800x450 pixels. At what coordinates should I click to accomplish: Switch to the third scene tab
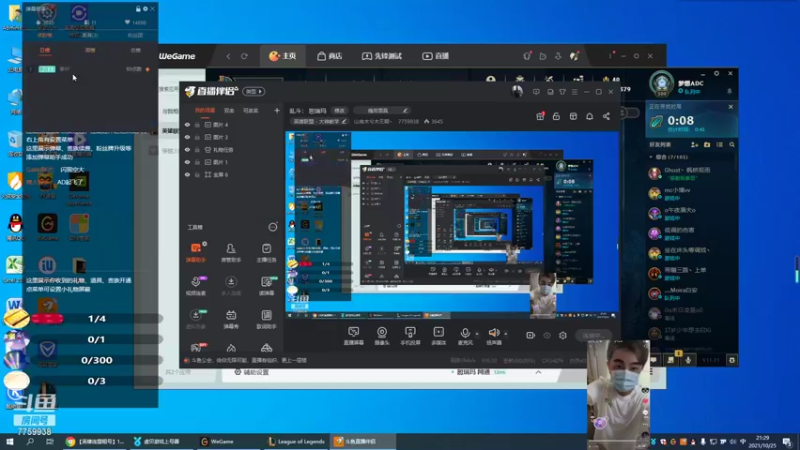[251, 110]
